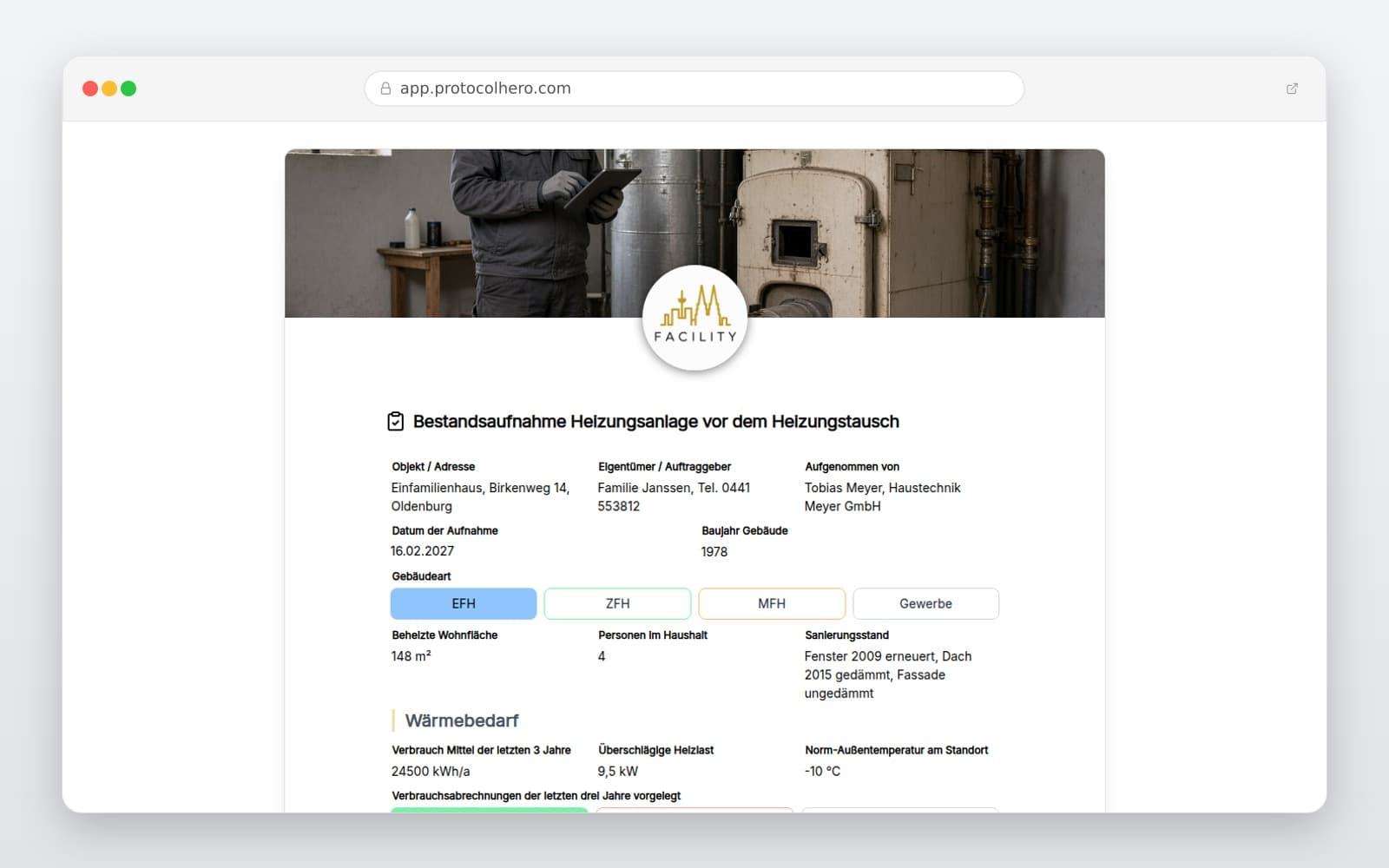Click 'Verbrauch Mittel der letzten 3 Jahre' label
Viewport: 1389px width, 868px height.
tap(482, 750)
